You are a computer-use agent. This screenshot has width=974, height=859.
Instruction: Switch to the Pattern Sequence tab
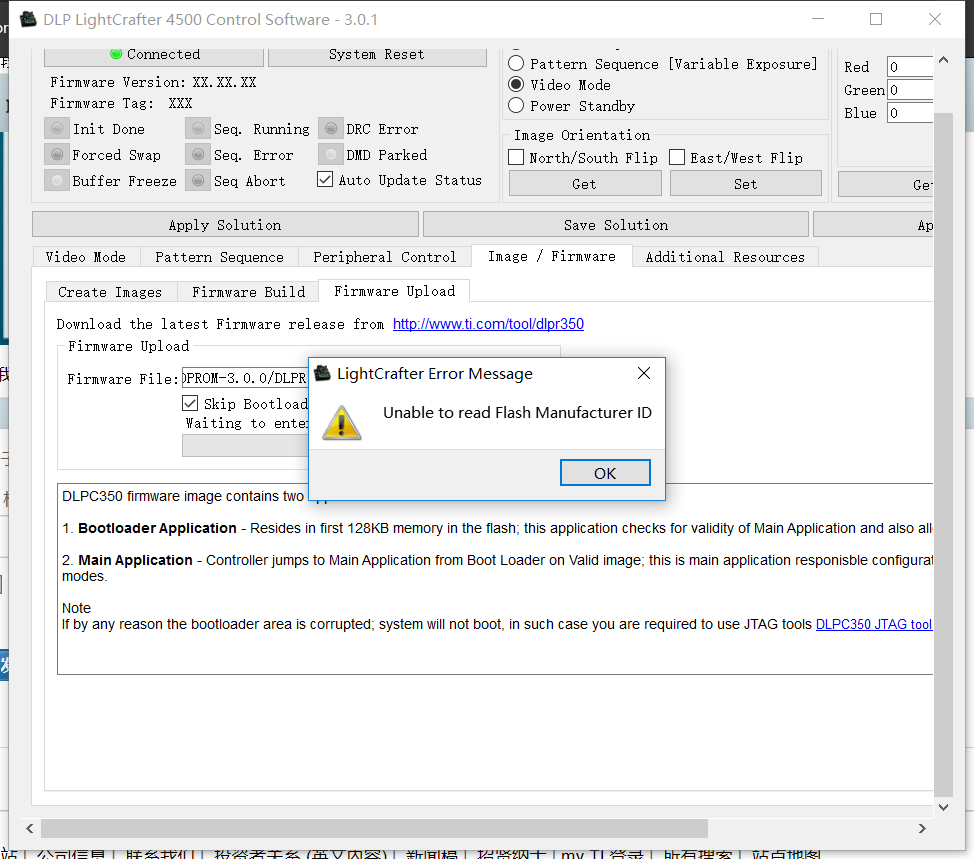(219, 257)
